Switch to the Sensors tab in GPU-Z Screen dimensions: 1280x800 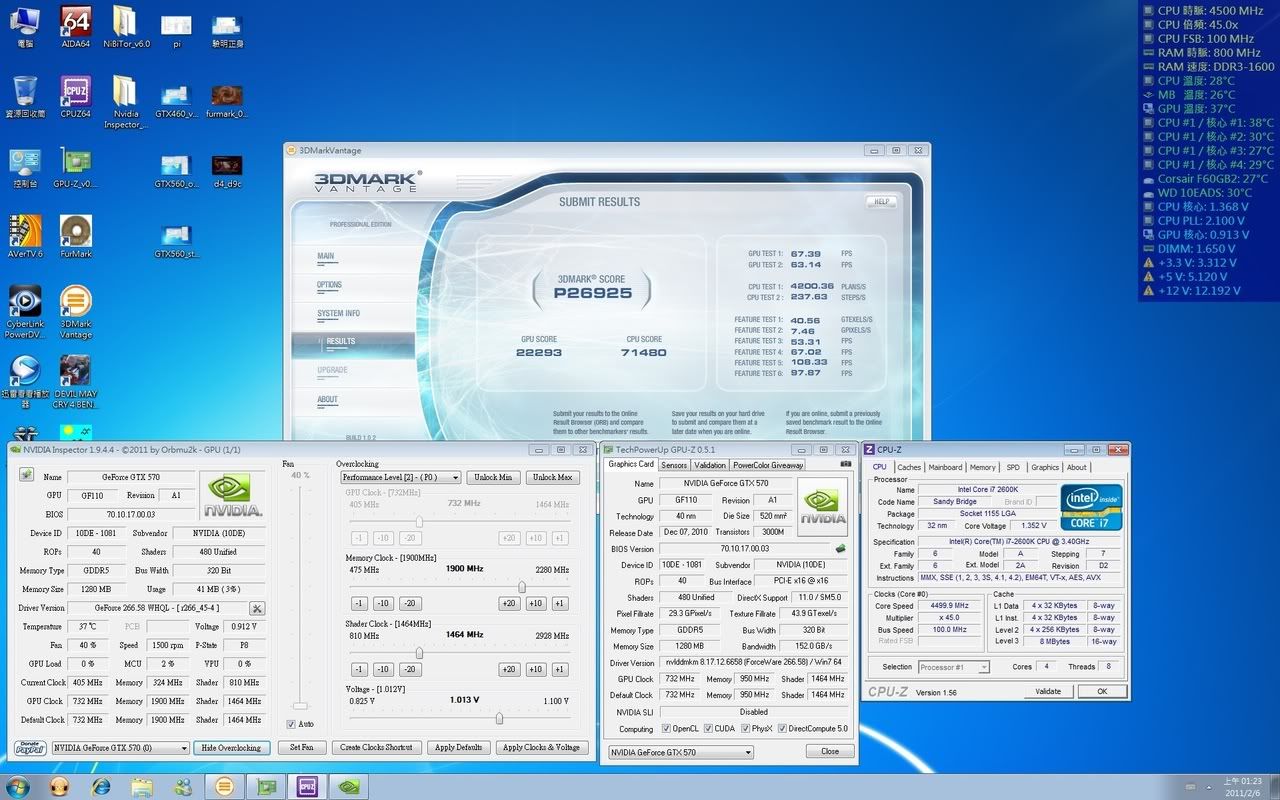(x=674, y=465)
